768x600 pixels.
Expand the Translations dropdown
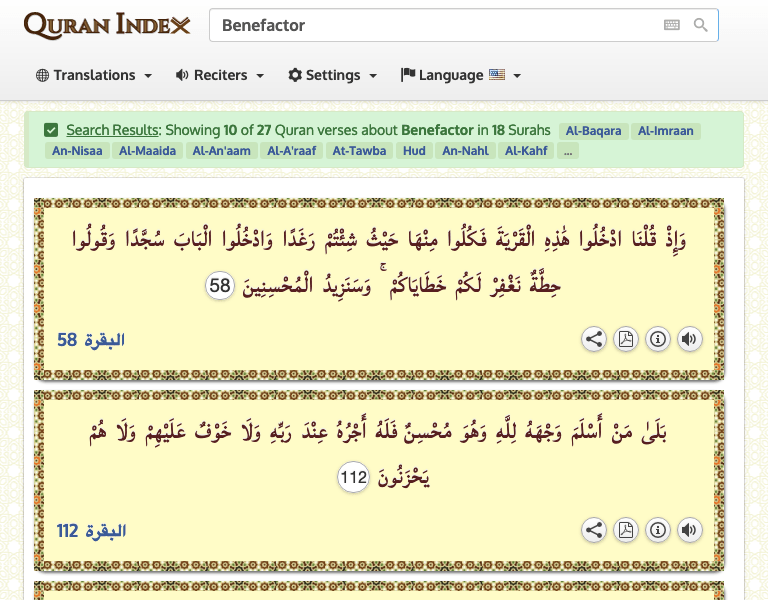[x=94, y=75]
